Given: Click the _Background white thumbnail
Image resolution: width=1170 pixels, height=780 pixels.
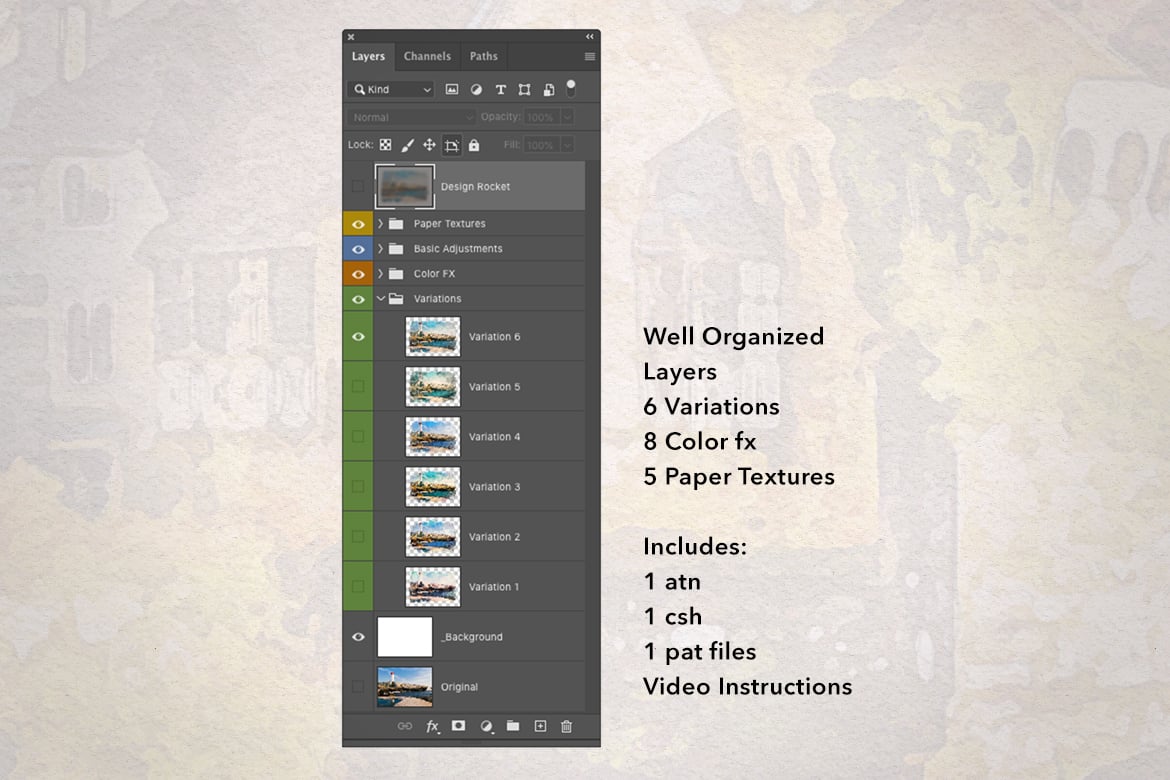Looking at the screenshot, I should [404, 637].
